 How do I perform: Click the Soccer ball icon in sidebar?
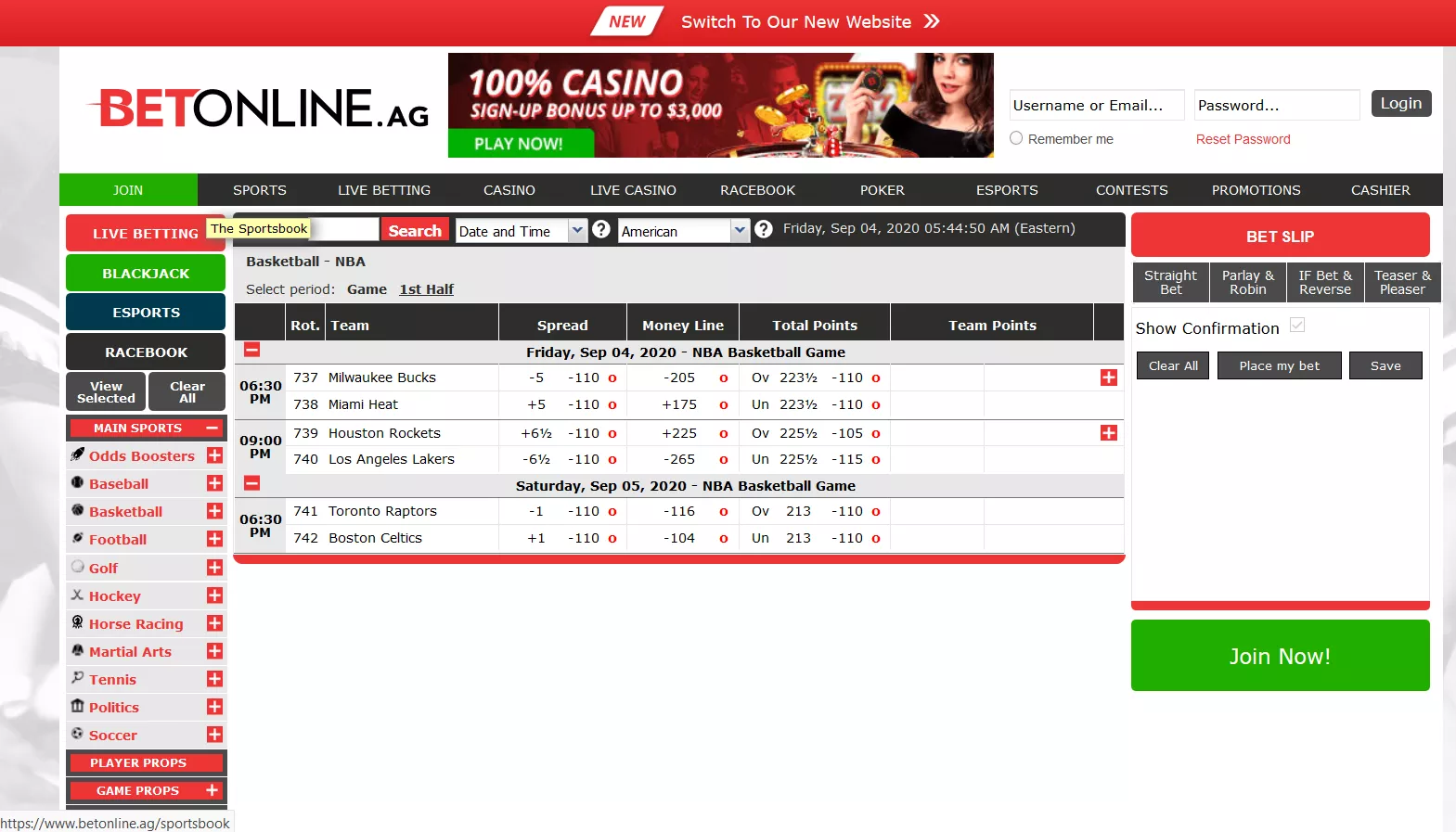tap(78, 734)
